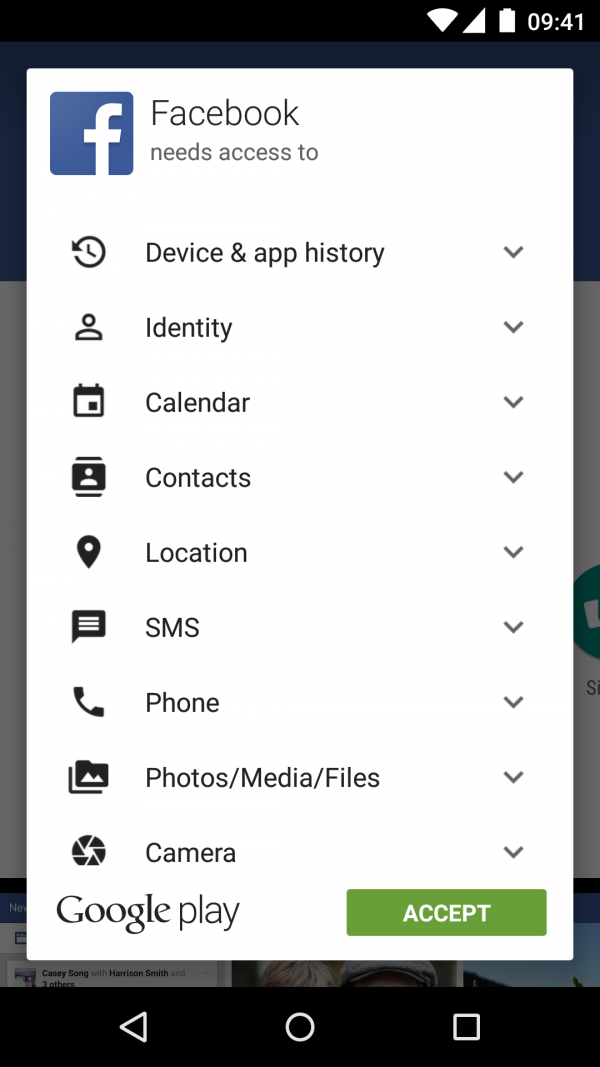600x1067 pixels.
Task: Click the Facebook app logo
Action: 92,134
